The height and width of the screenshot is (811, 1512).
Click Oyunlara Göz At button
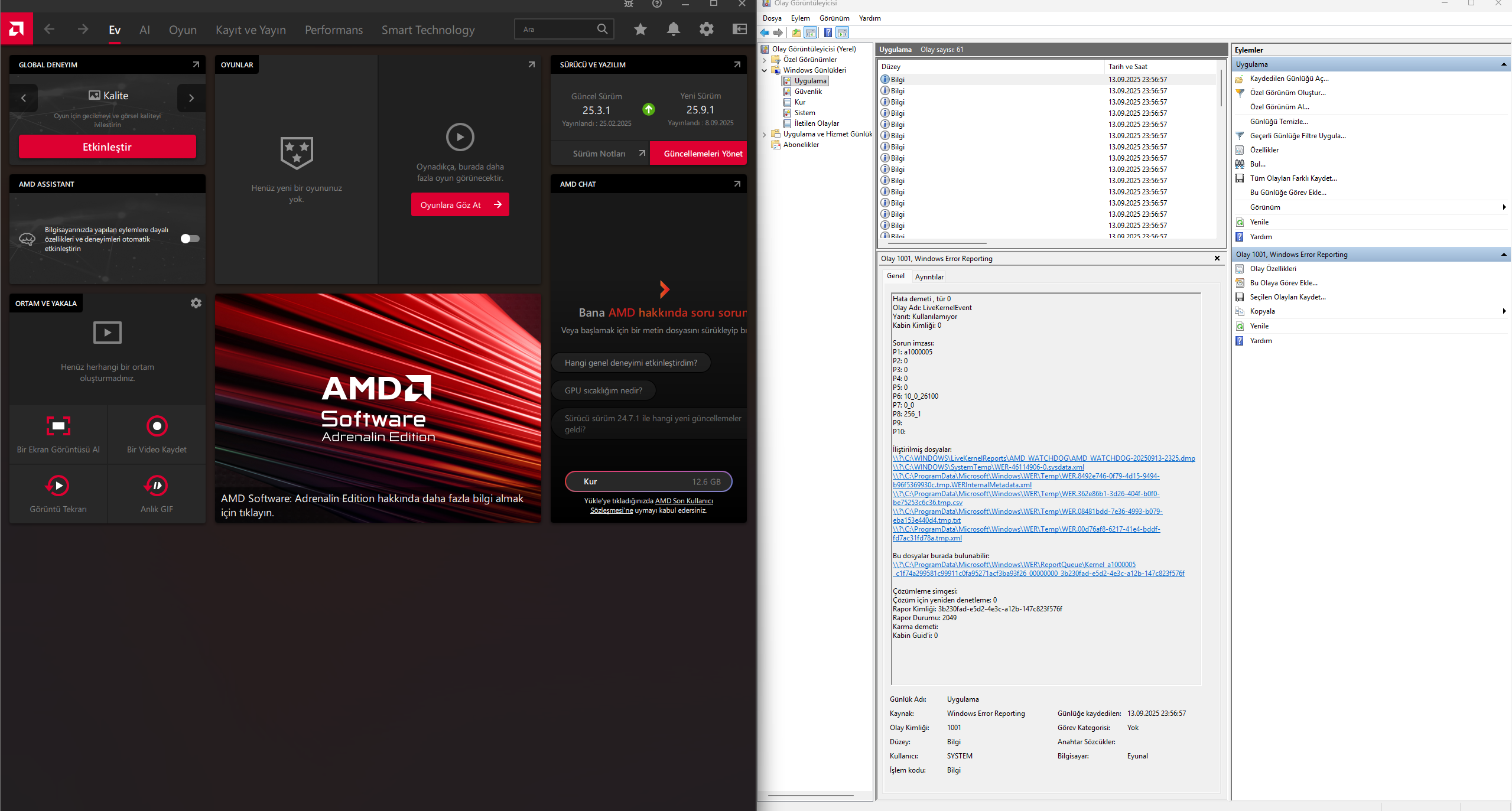460,205
